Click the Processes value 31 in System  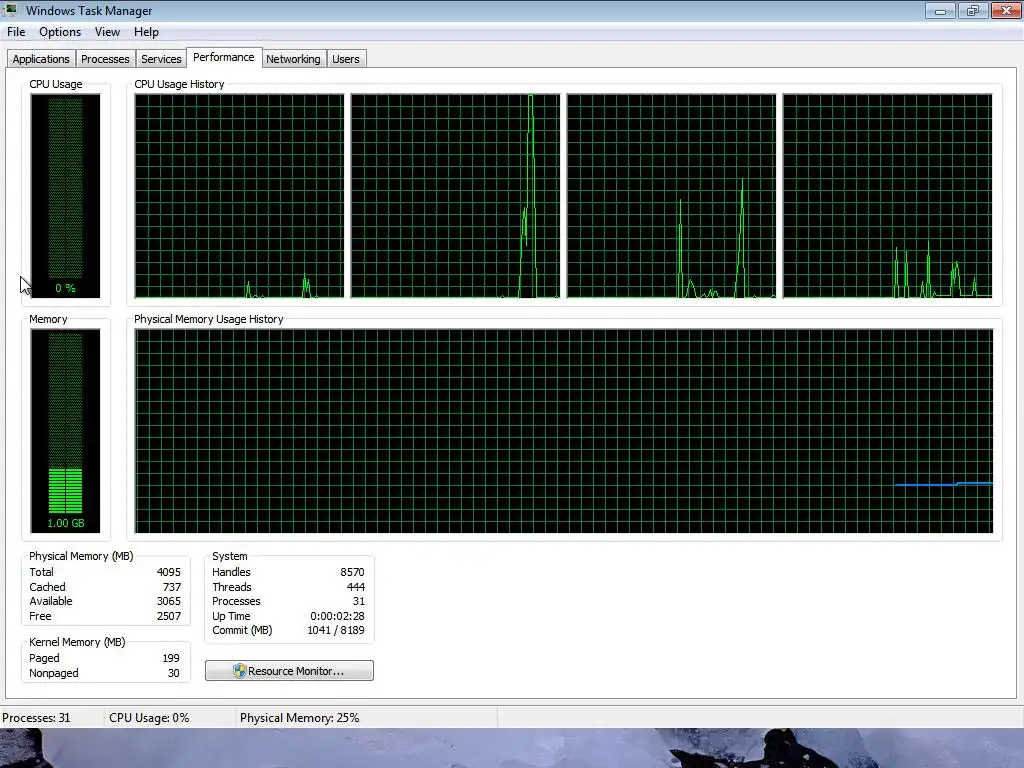[x=359, y=601]
